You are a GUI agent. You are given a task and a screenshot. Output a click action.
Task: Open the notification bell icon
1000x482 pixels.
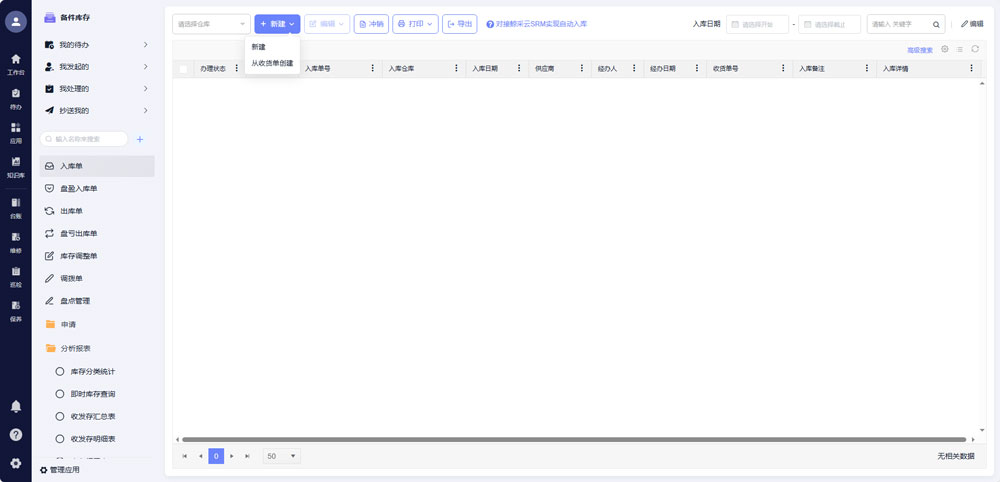click(x=16, y=406)
